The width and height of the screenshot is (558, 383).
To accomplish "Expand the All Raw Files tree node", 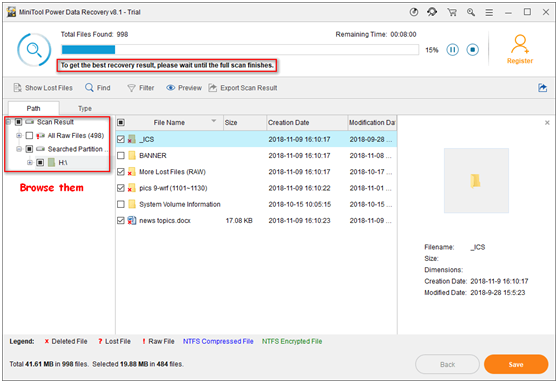I will [x=19, y=136].
